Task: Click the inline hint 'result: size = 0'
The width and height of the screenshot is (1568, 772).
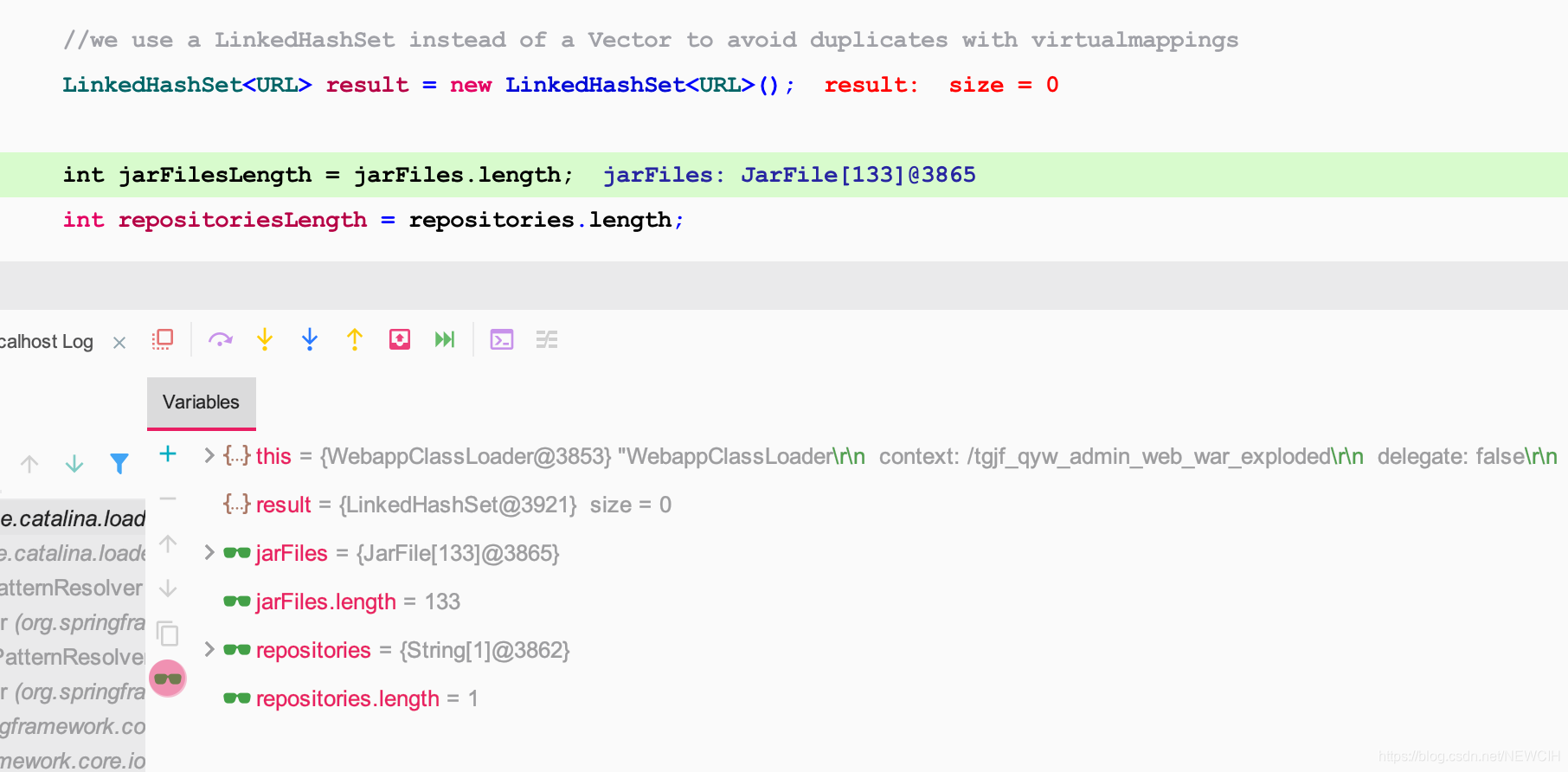Action: click(941, 85)
